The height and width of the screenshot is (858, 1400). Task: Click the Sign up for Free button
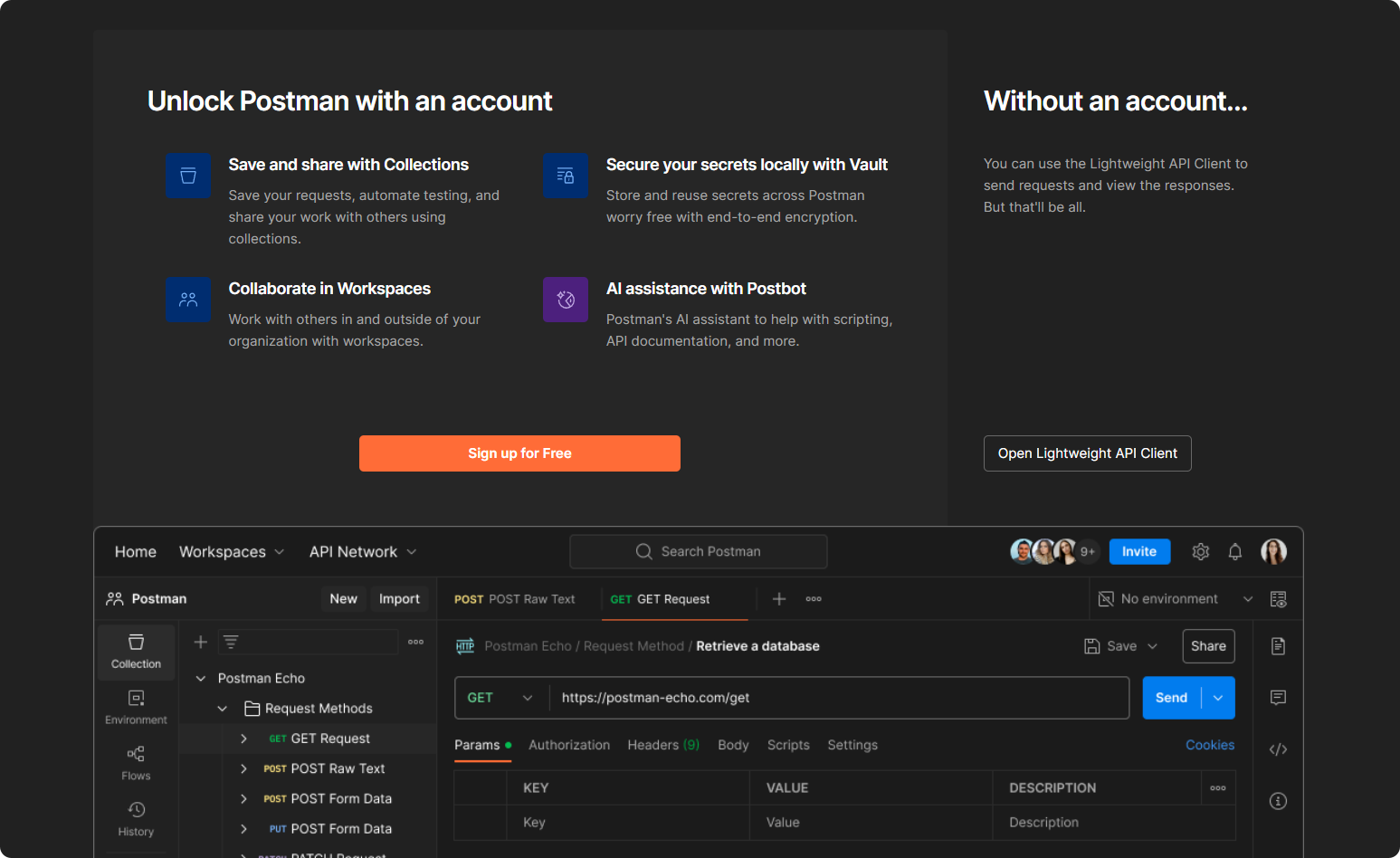[x=519, y=453]
